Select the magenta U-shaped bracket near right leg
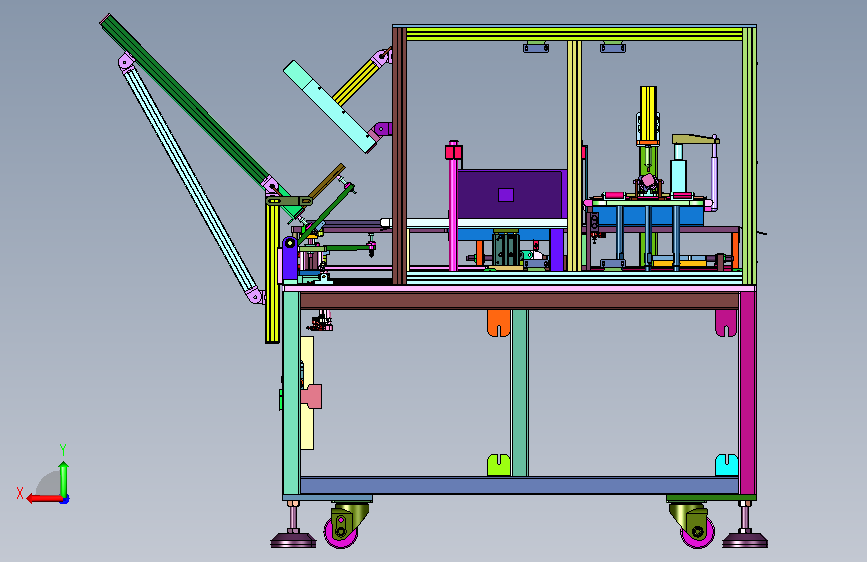867x562 pixels. (x=726, y=323)
